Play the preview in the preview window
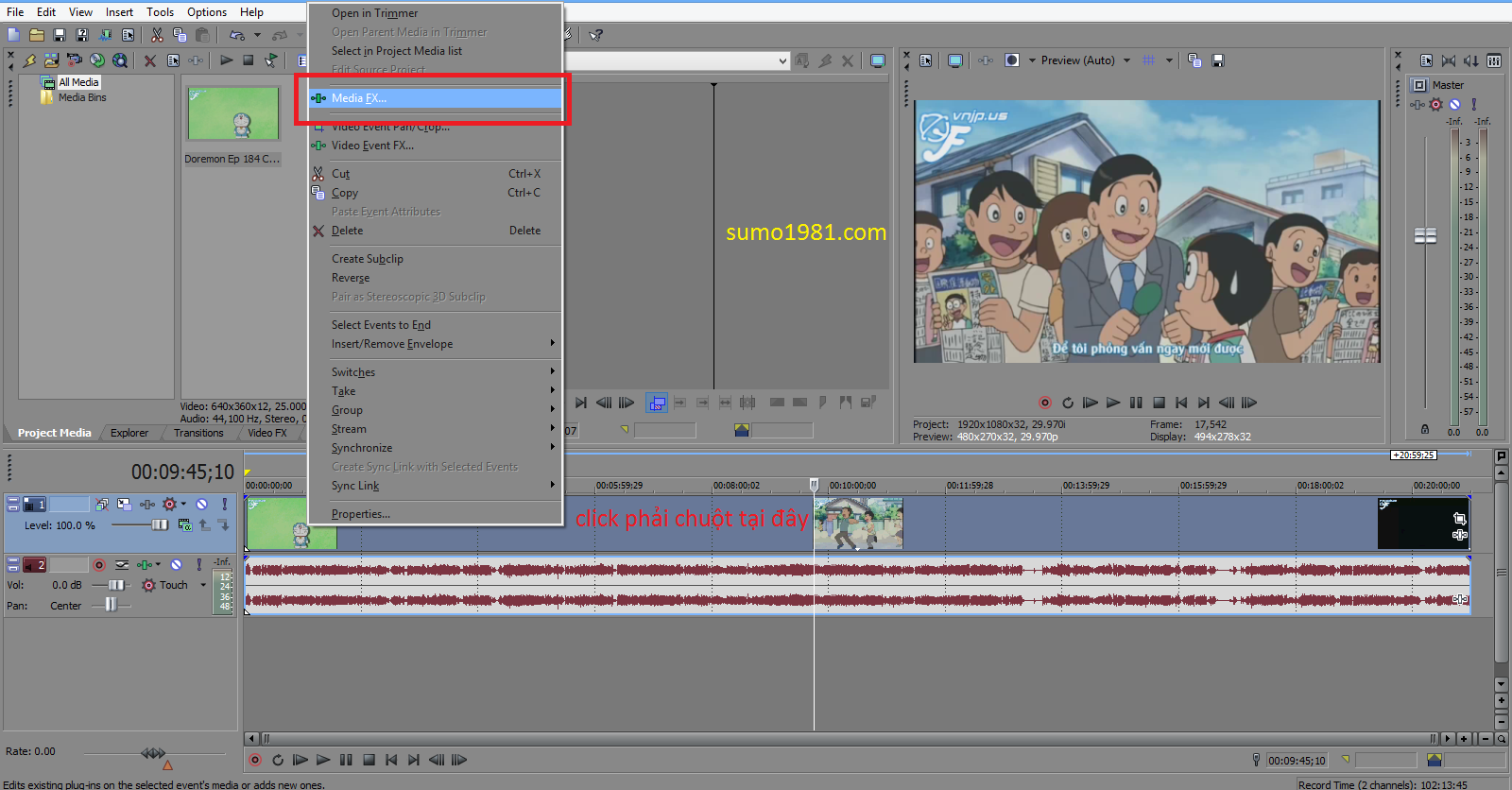The image size is (1512, 790). coord(1113,403)
